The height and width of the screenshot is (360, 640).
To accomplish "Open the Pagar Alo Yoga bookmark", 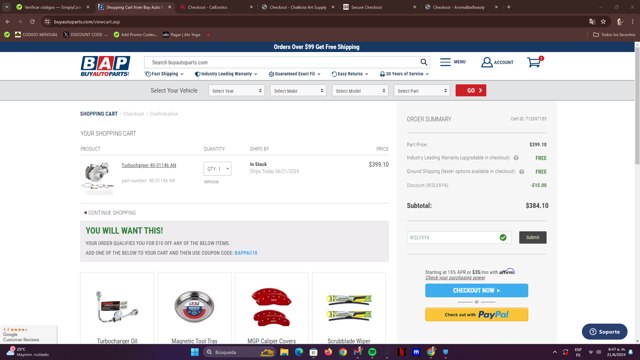I will point(182,35).
